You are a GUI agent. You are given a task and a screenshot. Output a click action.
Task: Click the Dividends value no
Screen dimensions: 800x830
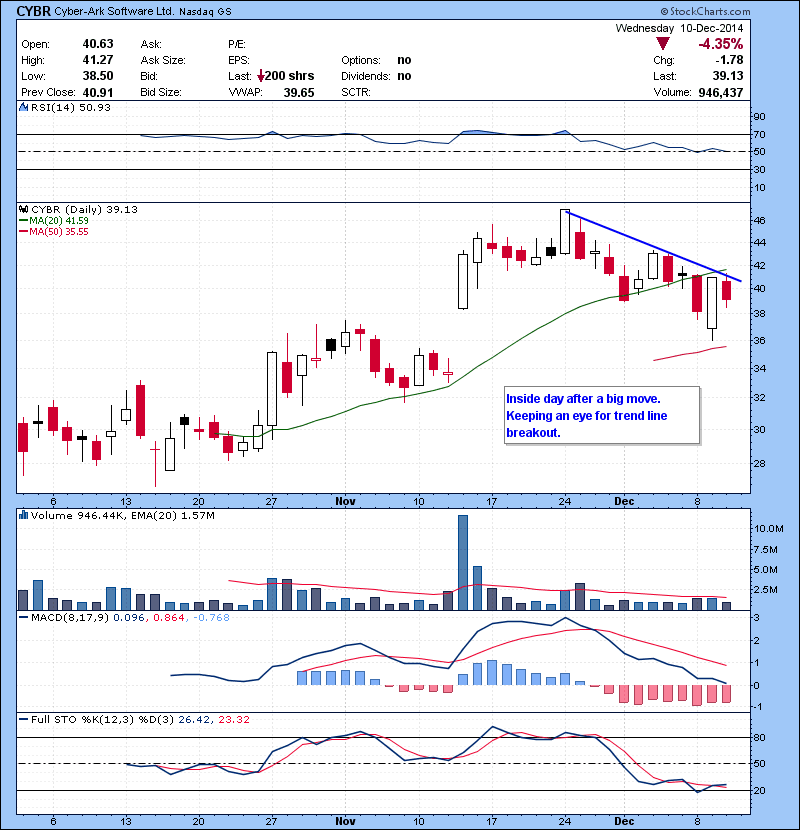tap(404, 76)
